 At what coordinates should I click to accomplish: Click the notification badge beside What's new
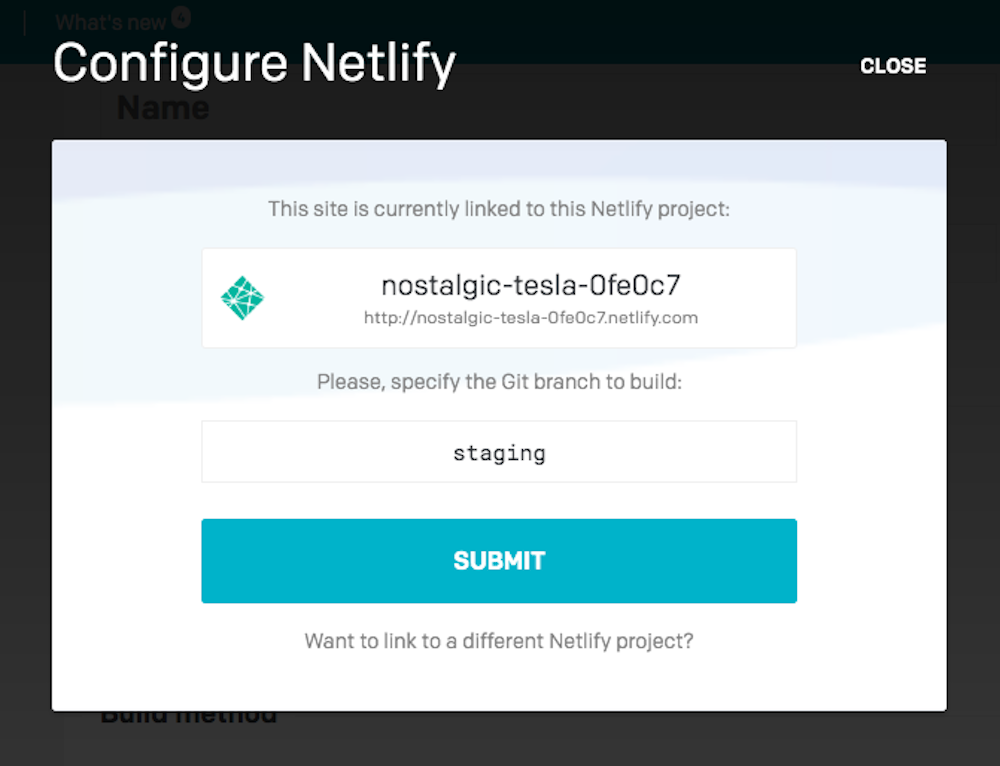[x=181, y=17]
